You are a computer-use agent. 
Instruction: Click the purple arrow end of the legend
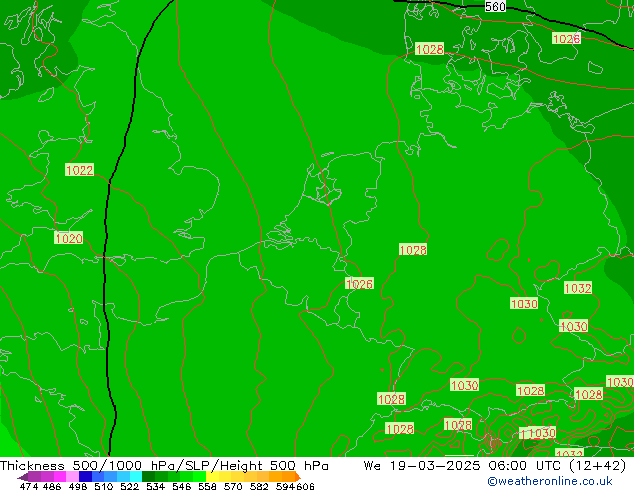[23, 477]
